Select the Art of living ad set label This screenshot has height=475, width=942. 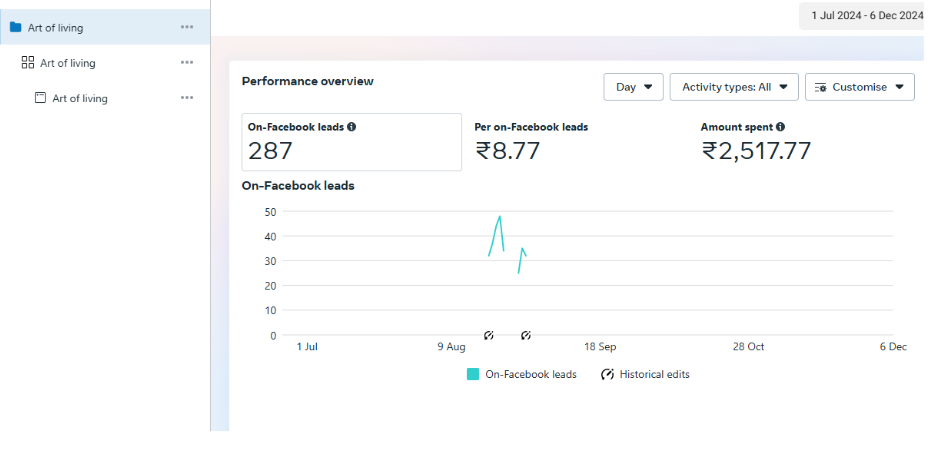click(68, 63)
